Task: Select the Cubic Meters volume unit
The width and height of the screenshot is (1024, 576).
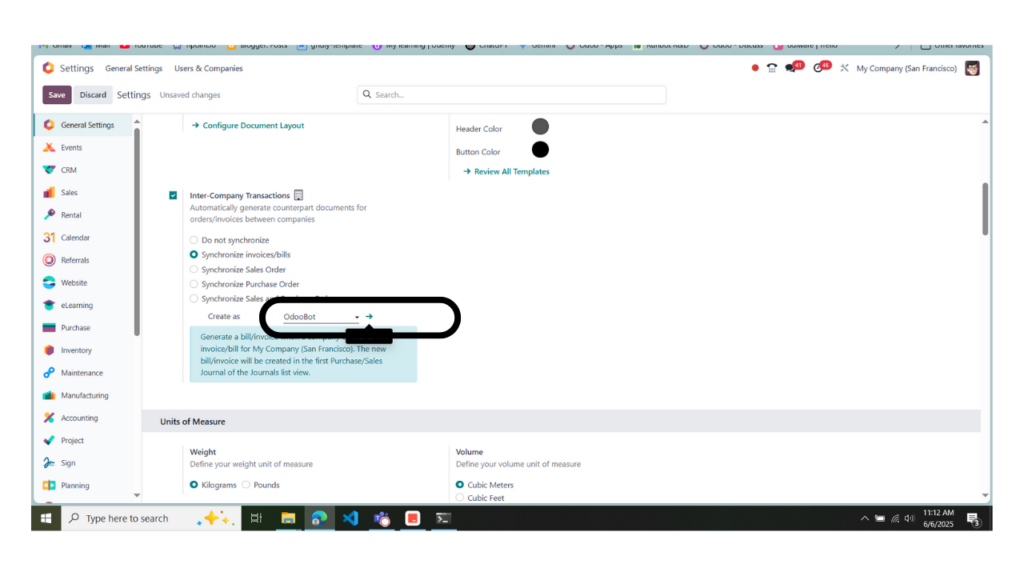Action: 460,485
